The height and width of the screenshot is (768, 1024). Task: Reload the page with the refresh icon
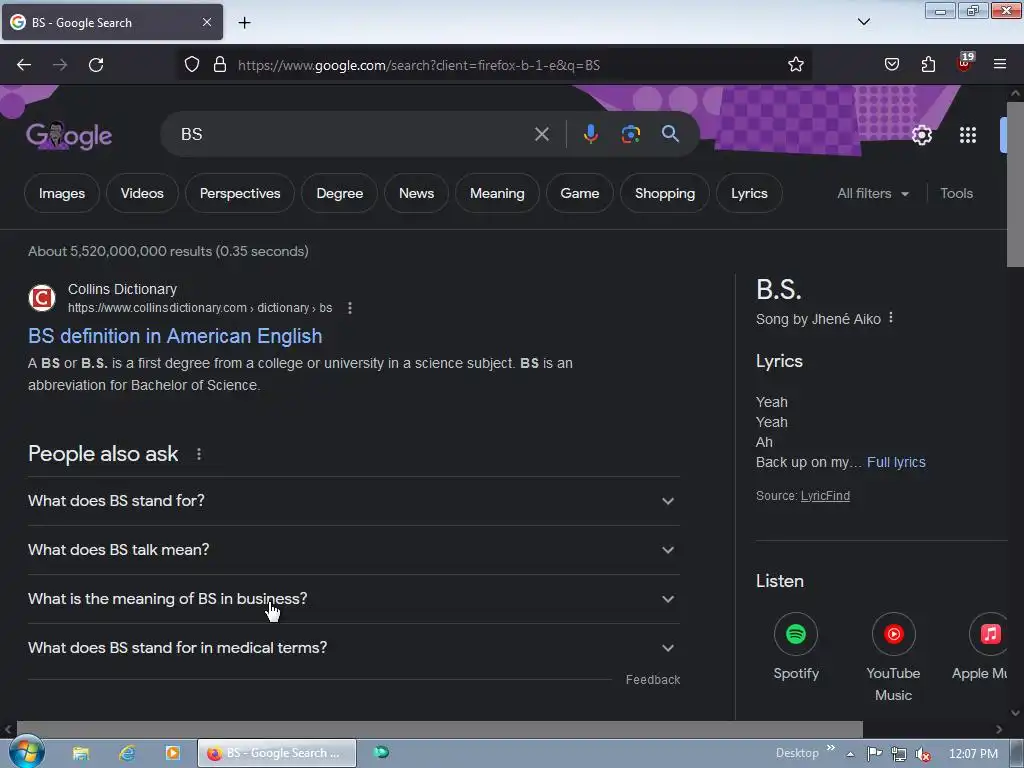pos(96,65)
